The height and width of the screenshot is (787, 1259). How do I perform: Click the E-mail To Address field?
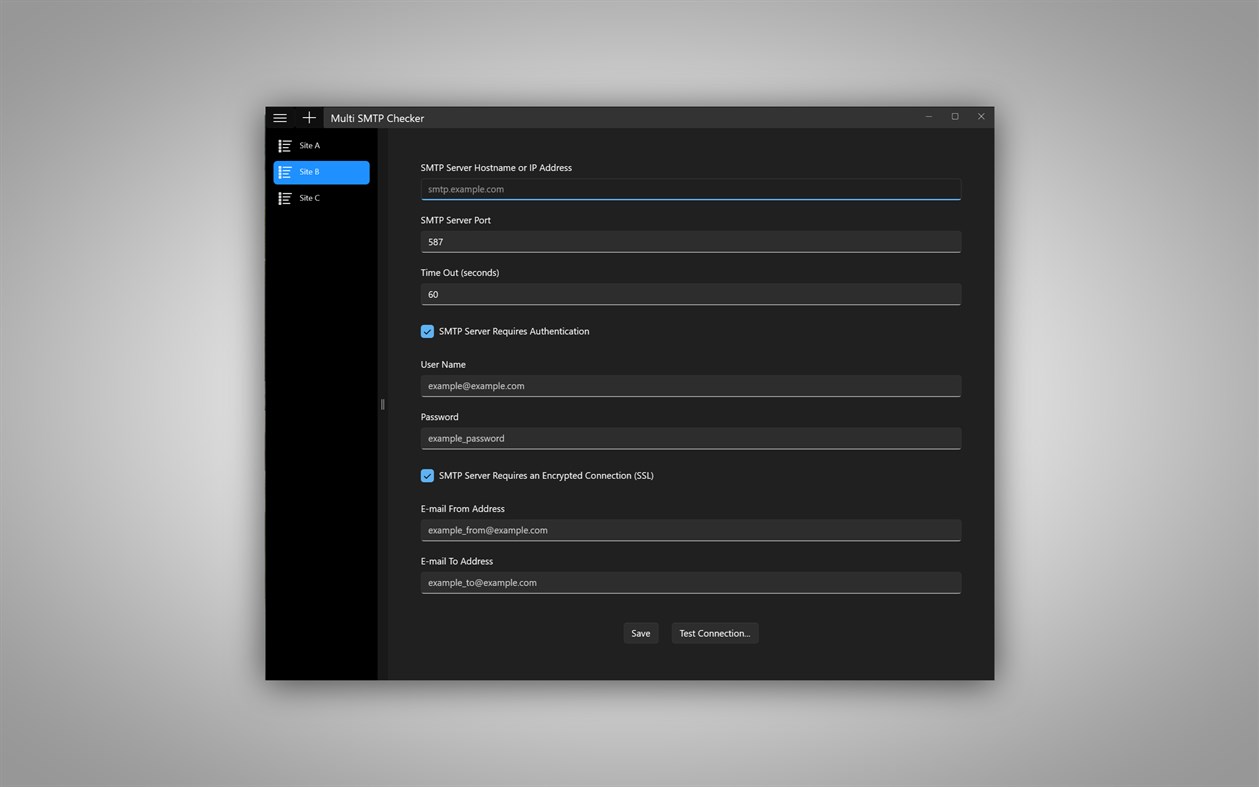[690, 582]
